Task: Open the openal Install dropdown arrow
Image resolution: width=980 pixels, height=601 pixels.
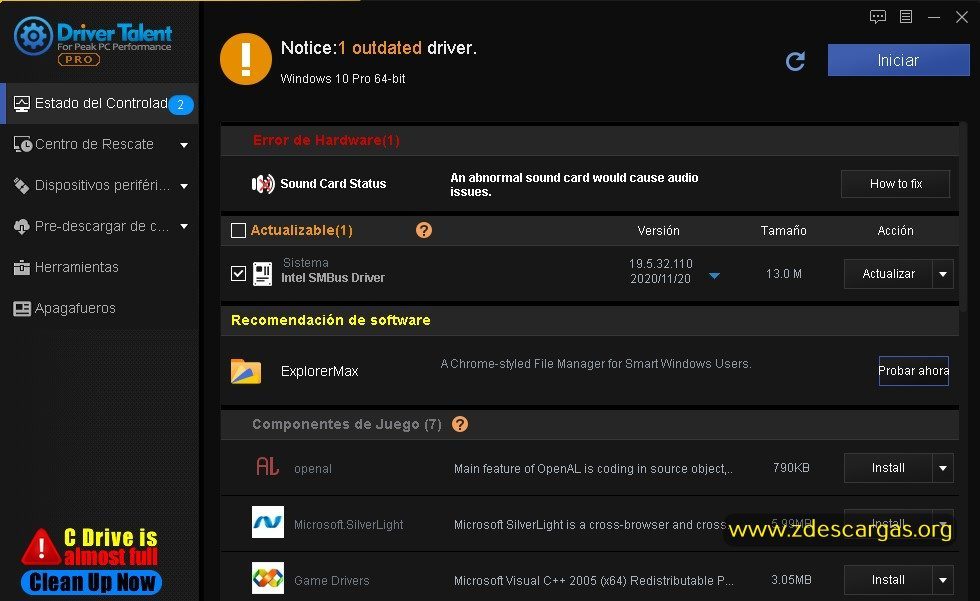Action: pos(942,468)
